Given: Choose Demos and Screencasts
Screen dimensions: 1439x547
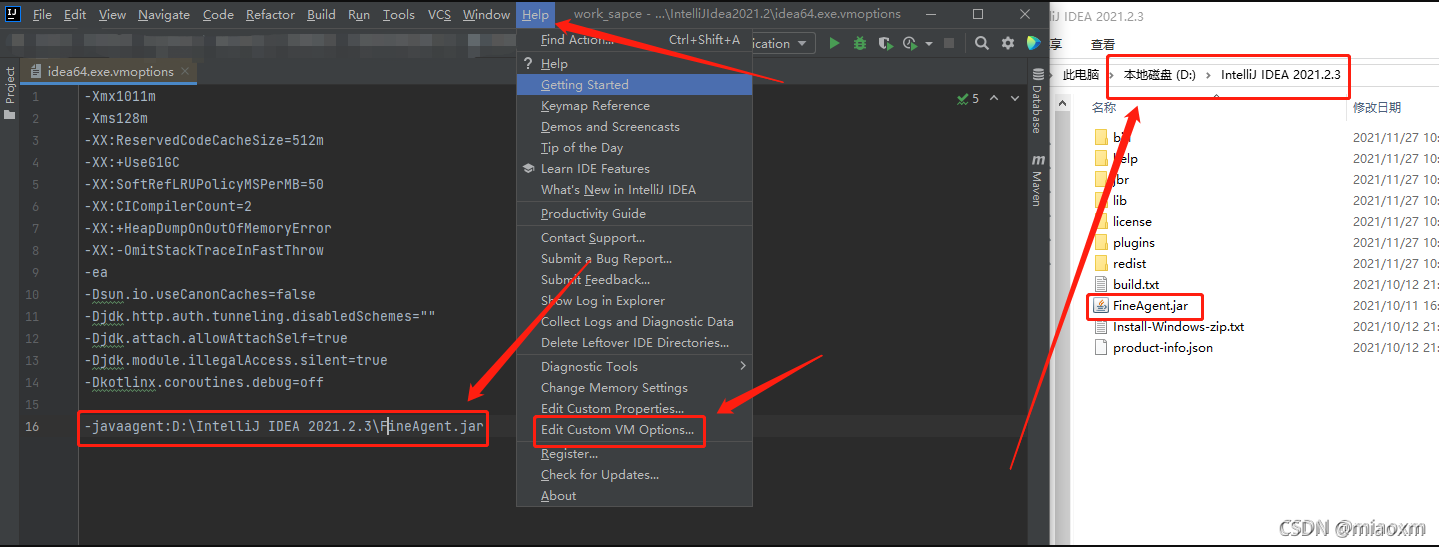Looking at the screenshot, I should coord(634,127).
